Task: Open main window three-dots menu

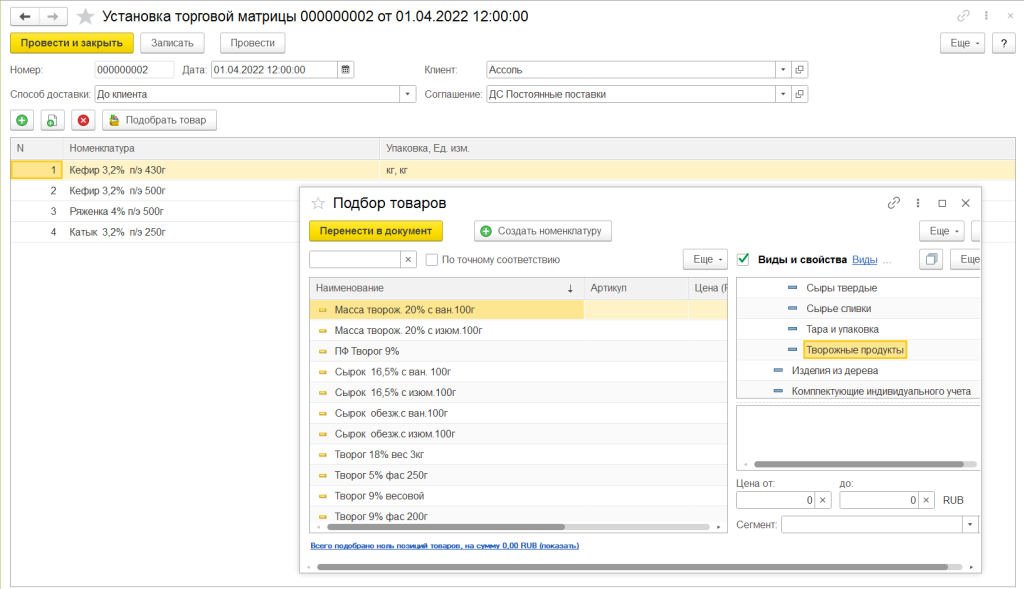Action: tap(986, 16)
